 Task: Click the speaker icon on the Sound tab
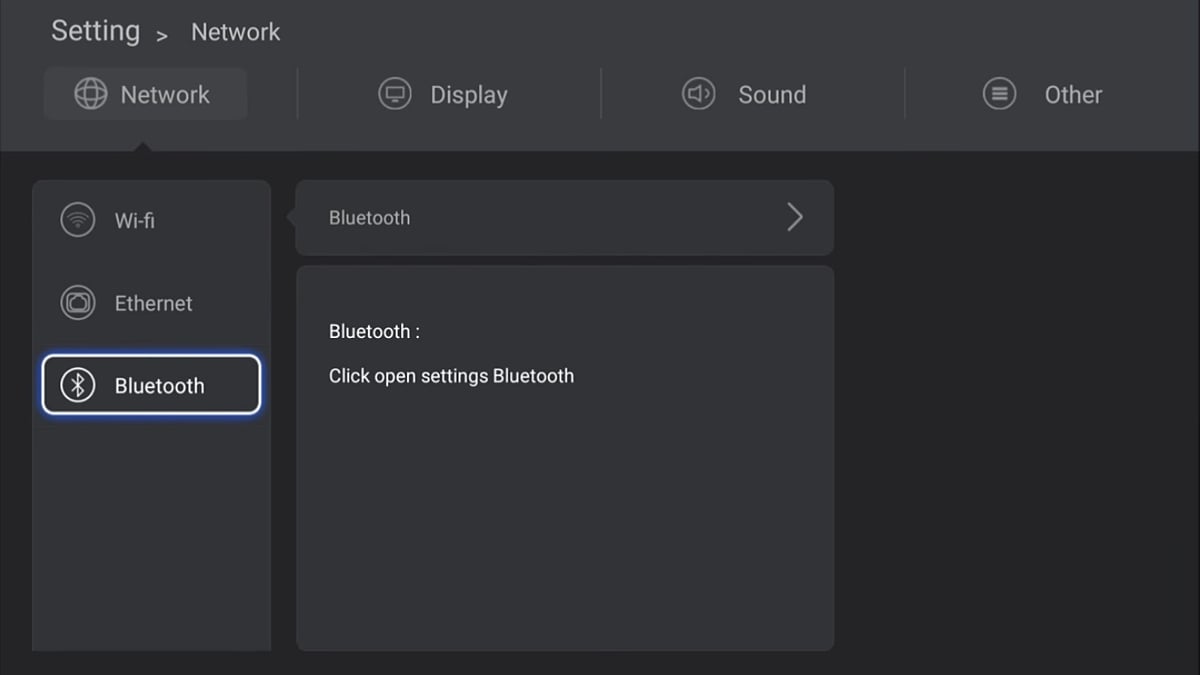699,95
